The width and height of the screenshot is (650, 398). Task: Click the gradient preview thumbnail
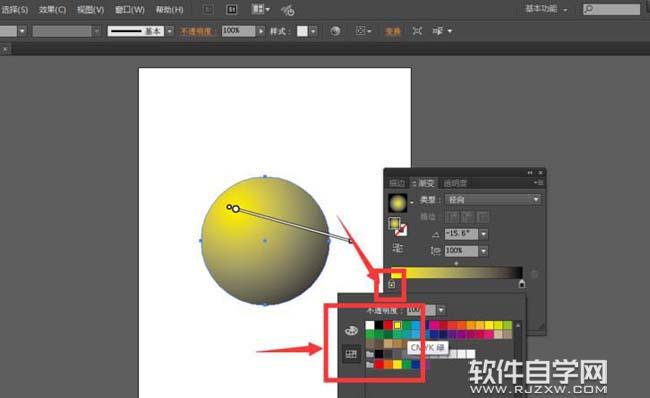398,203
